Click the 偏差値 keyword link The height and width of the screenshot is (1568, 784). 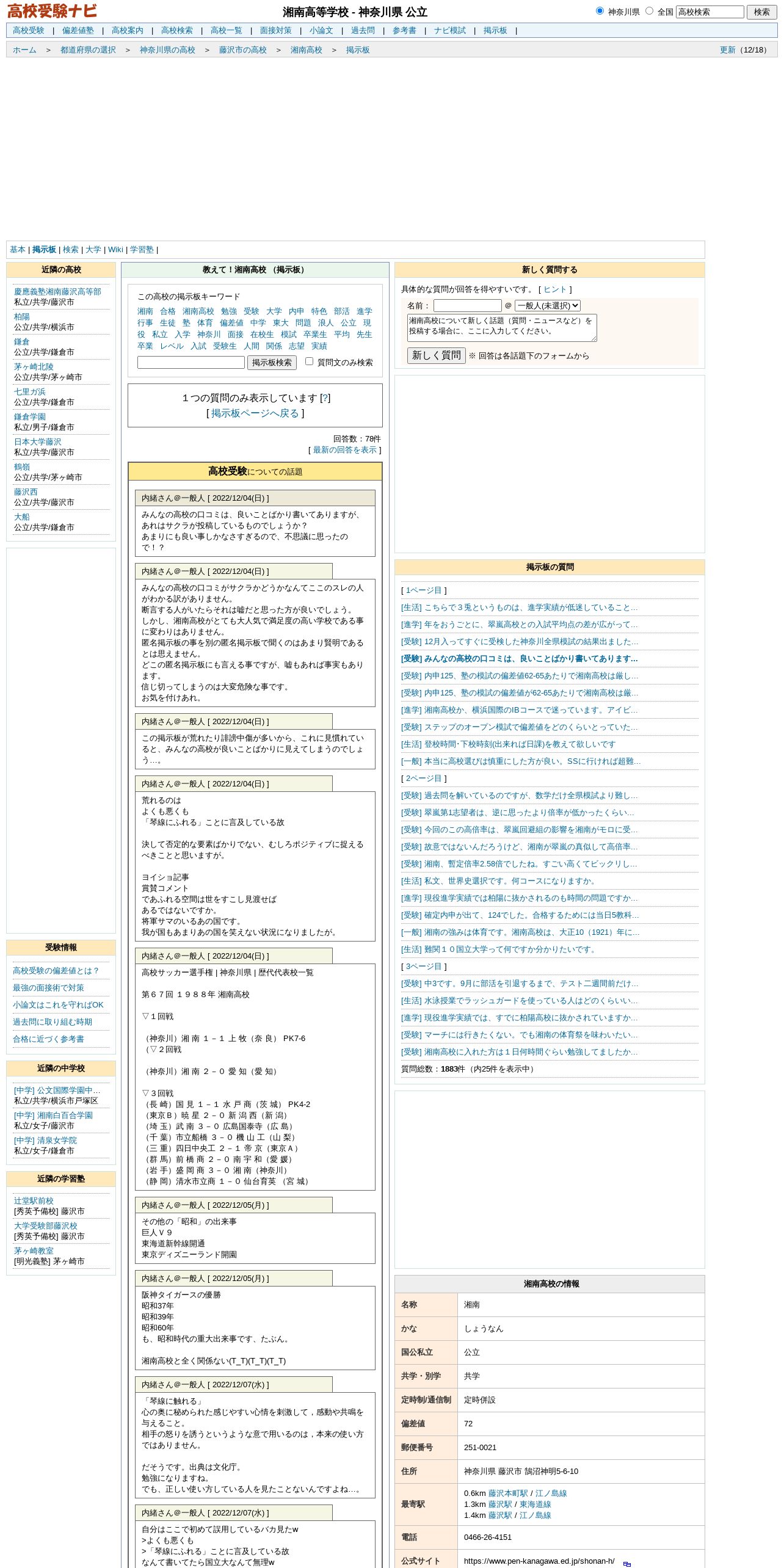(x=231, y=323)
